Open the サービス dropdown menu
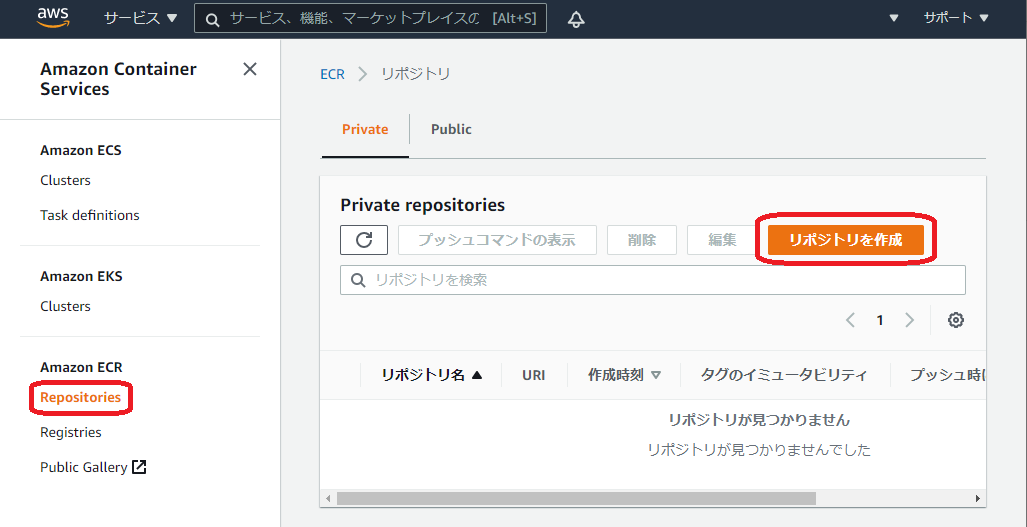This screenshot has width=1027, height=527. pos(141,18)
